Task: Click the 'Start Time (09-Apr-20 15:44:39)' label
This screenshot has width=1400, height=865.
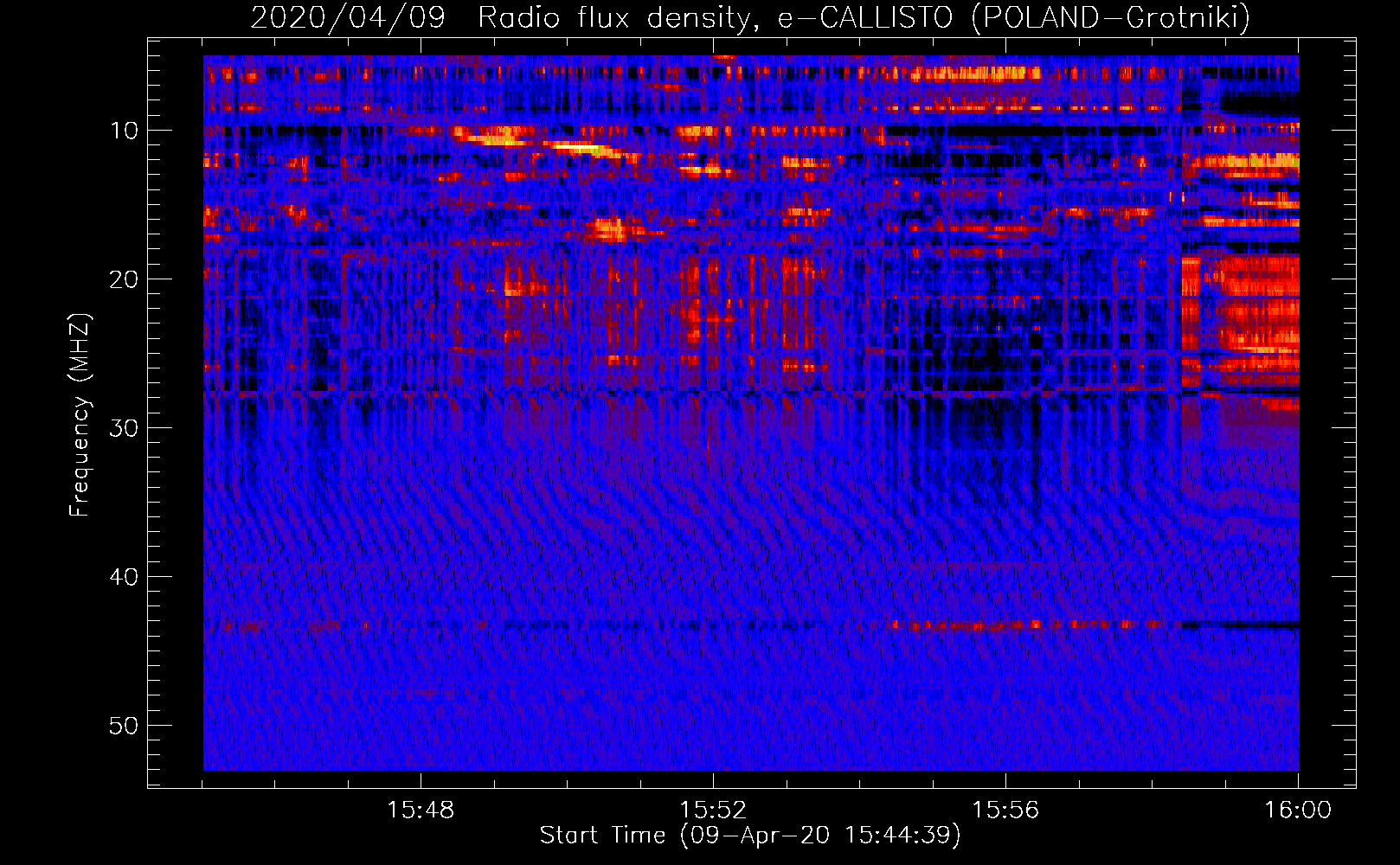Action: [x=750, y=836]
